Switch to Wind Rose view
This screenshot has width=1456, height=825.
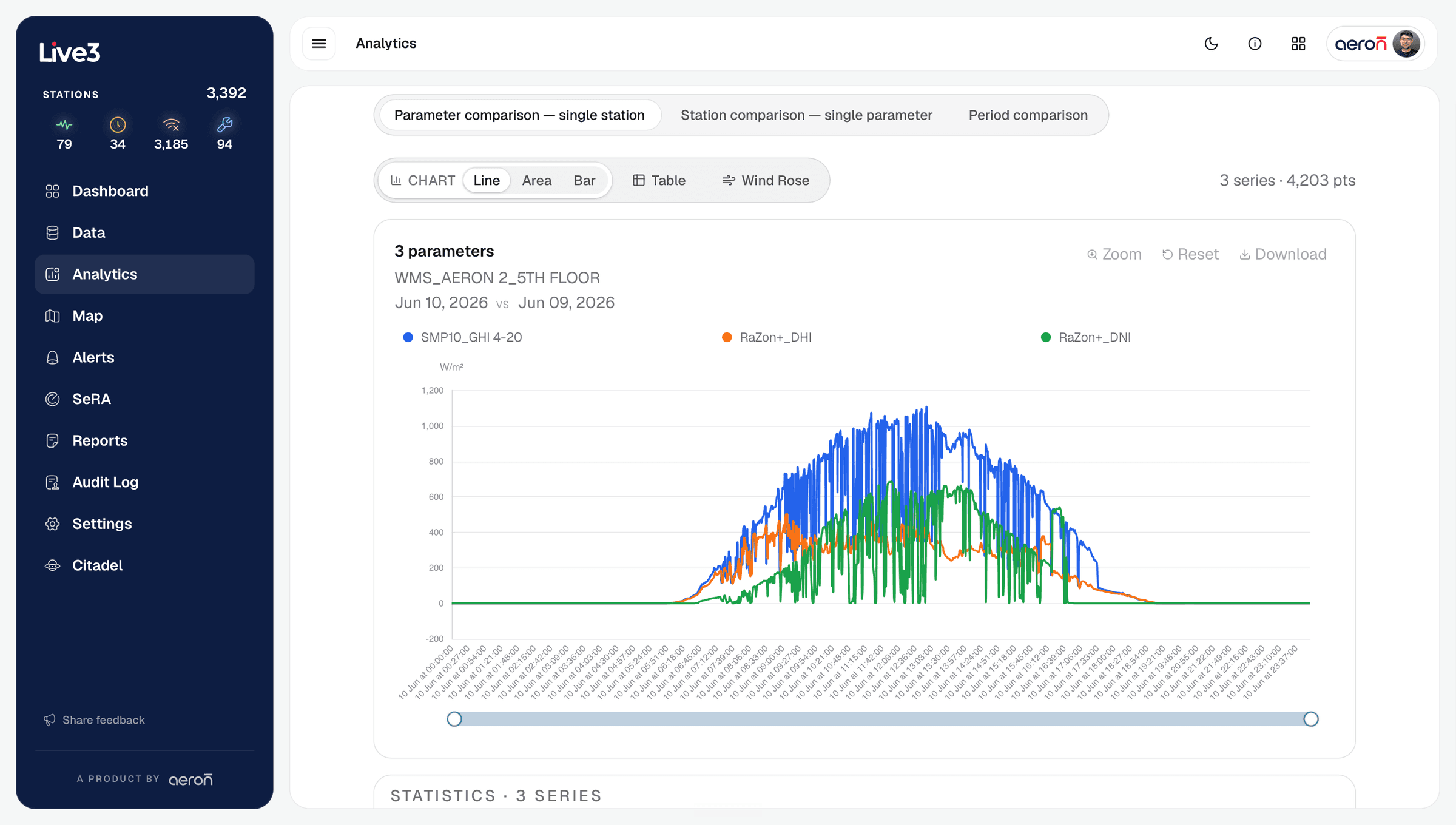[766, 180]
